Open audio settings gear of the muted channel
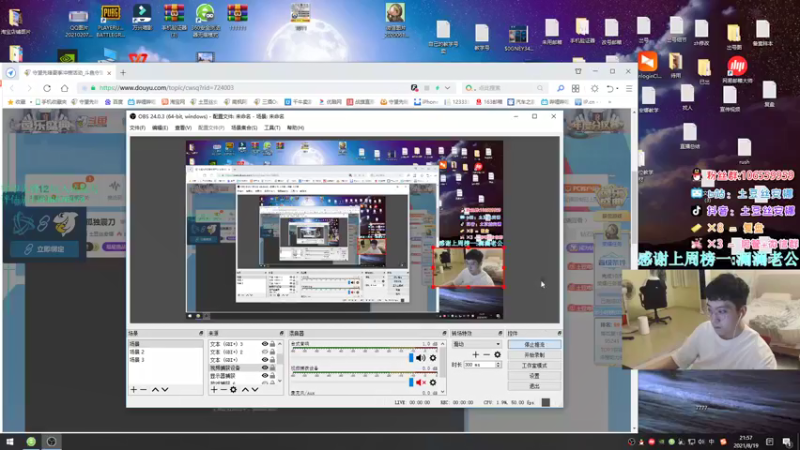Image resolution: width=800 pixels, height=450 pixels. tap(433, 382)
